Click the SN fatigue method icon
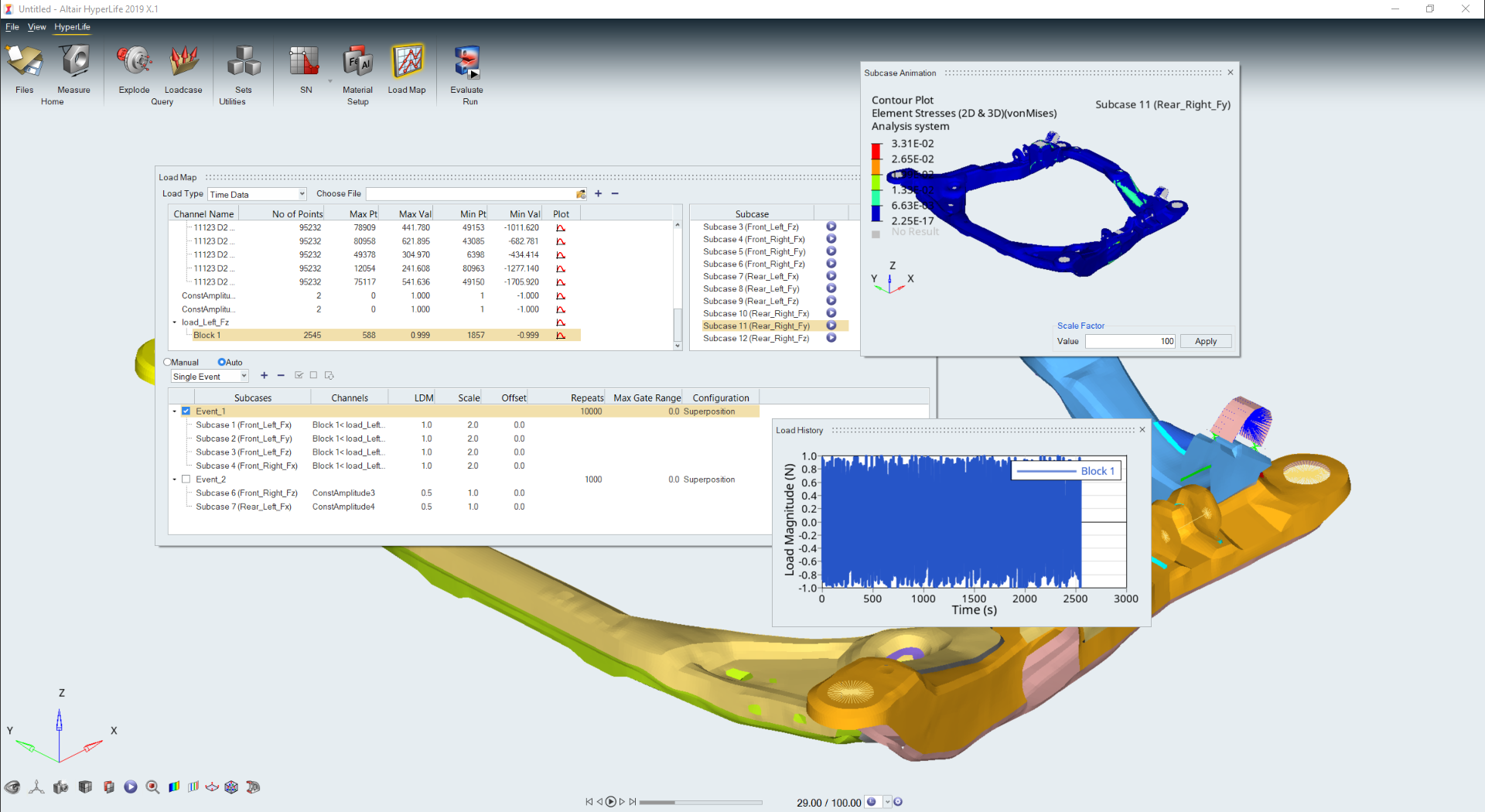 click(x=306, y=62)
